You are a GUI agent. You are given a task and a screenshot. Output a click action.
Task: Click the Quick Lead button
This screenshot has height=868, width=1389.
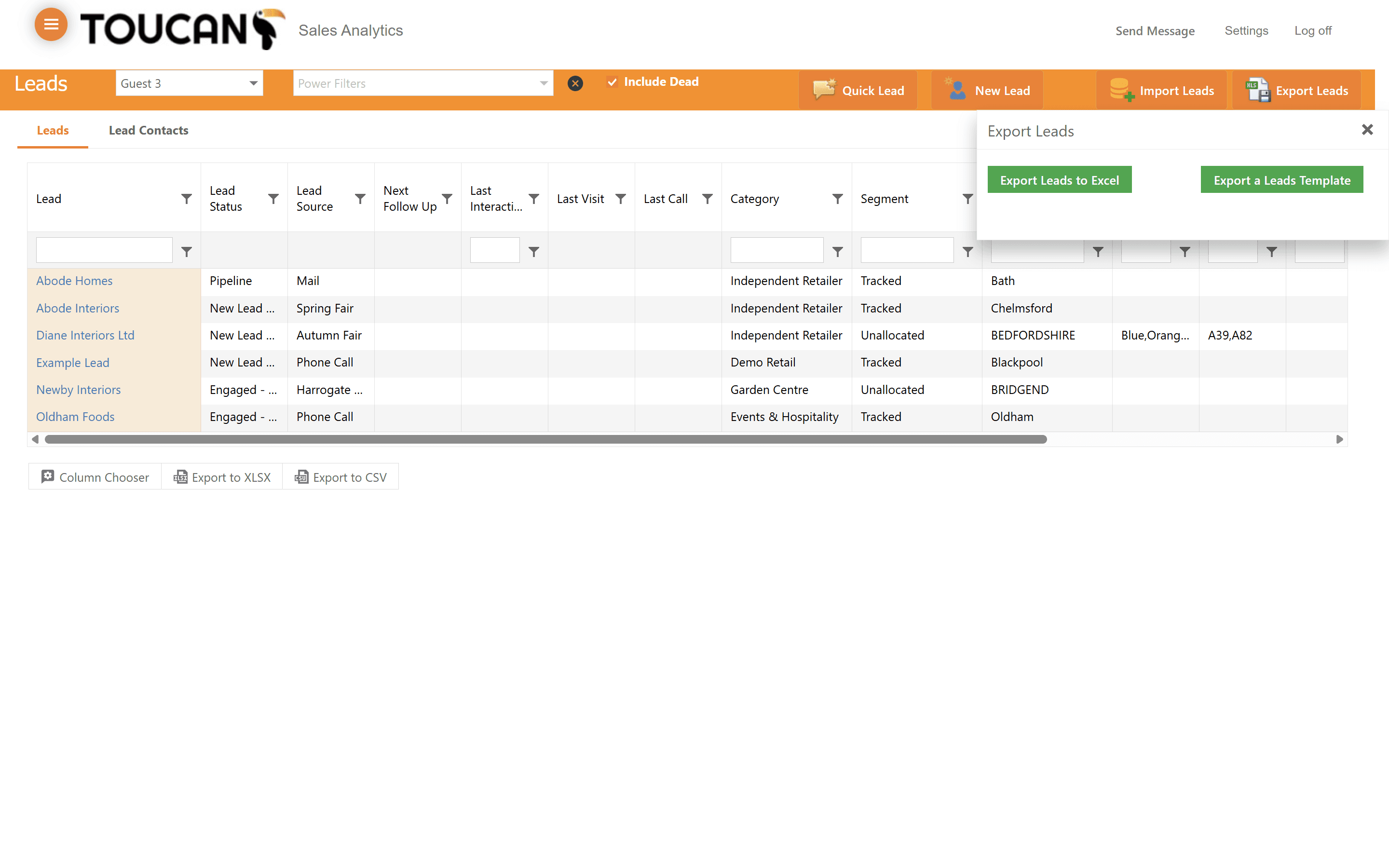[858, 90]
